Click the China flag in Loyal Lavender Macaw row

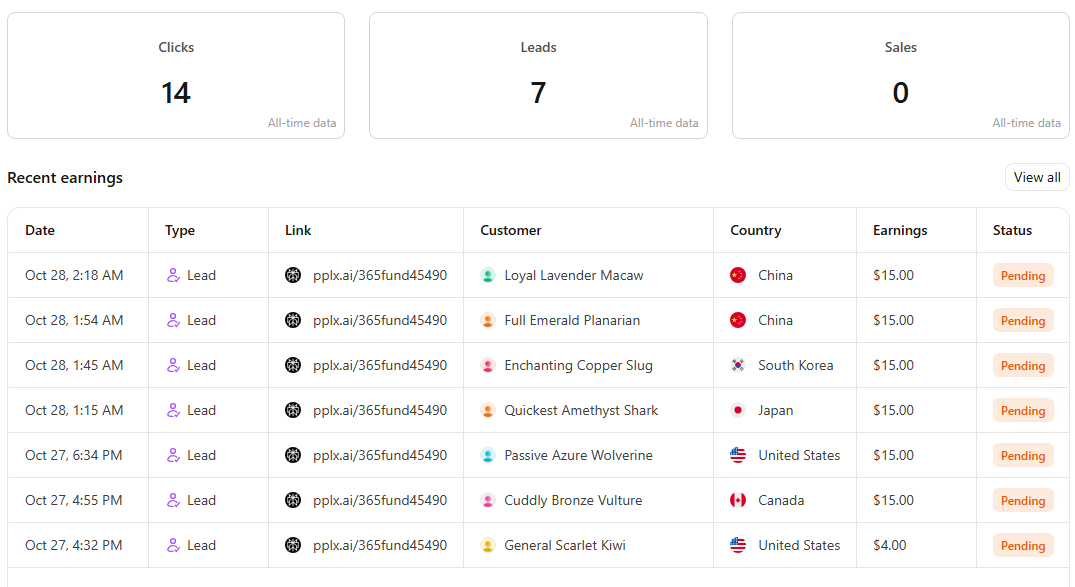click(738, 275)
